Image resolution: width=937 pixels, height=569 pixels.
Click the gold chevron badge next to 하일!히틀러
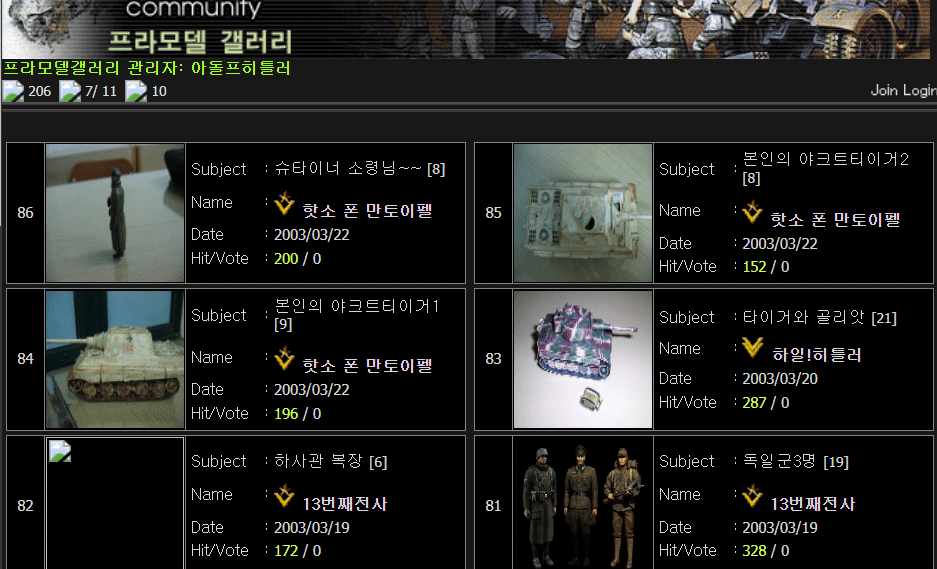pyautogui.click(x=752, y=348)
